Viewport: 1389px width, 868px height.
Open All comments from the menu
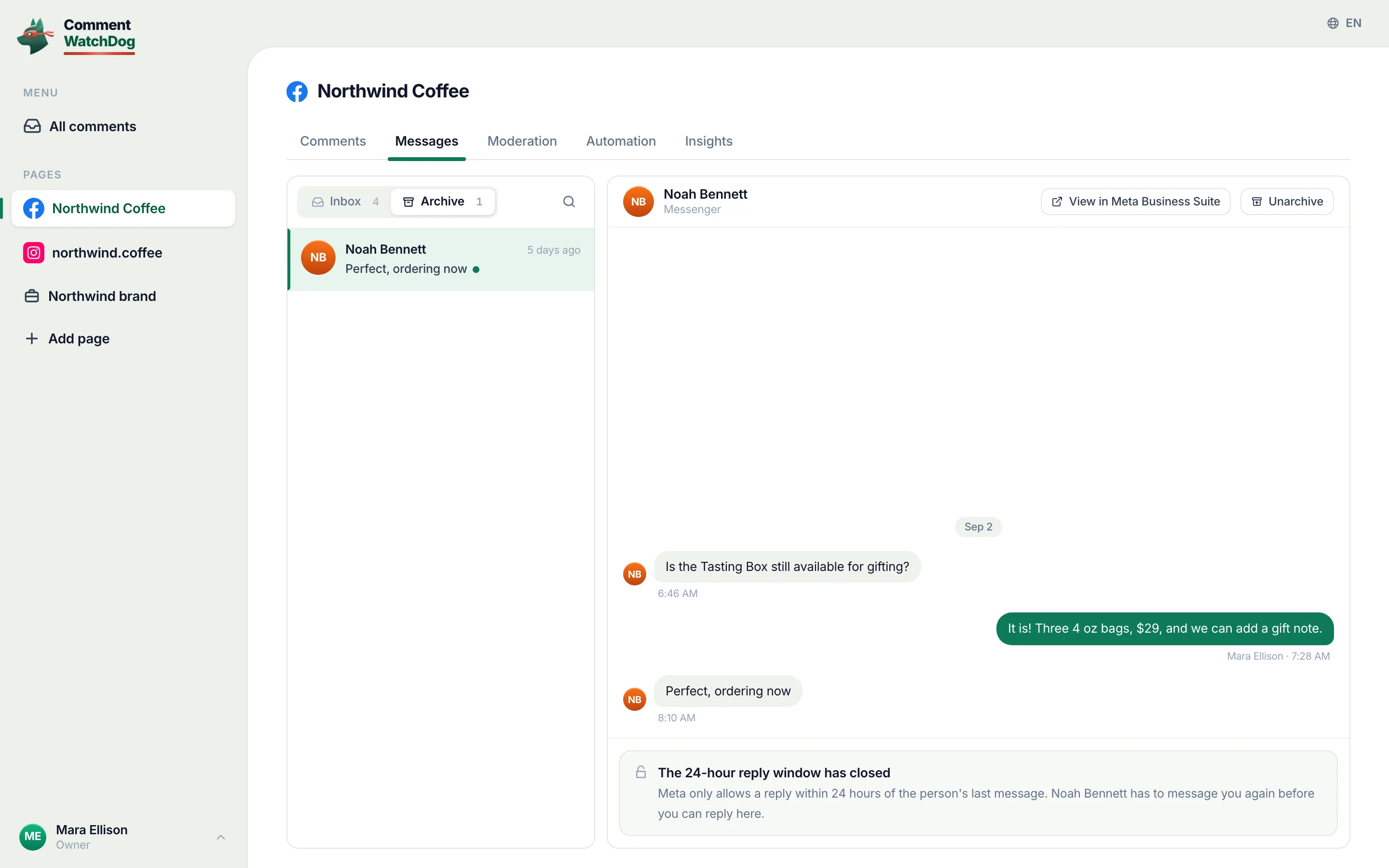tap(123, 126)
